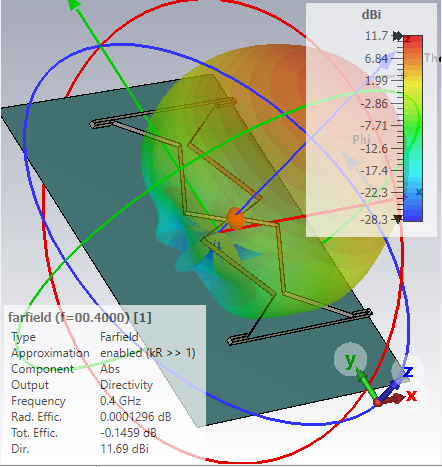
Task: Click the orange sphere at the antenna center
Action: (236, 219)
